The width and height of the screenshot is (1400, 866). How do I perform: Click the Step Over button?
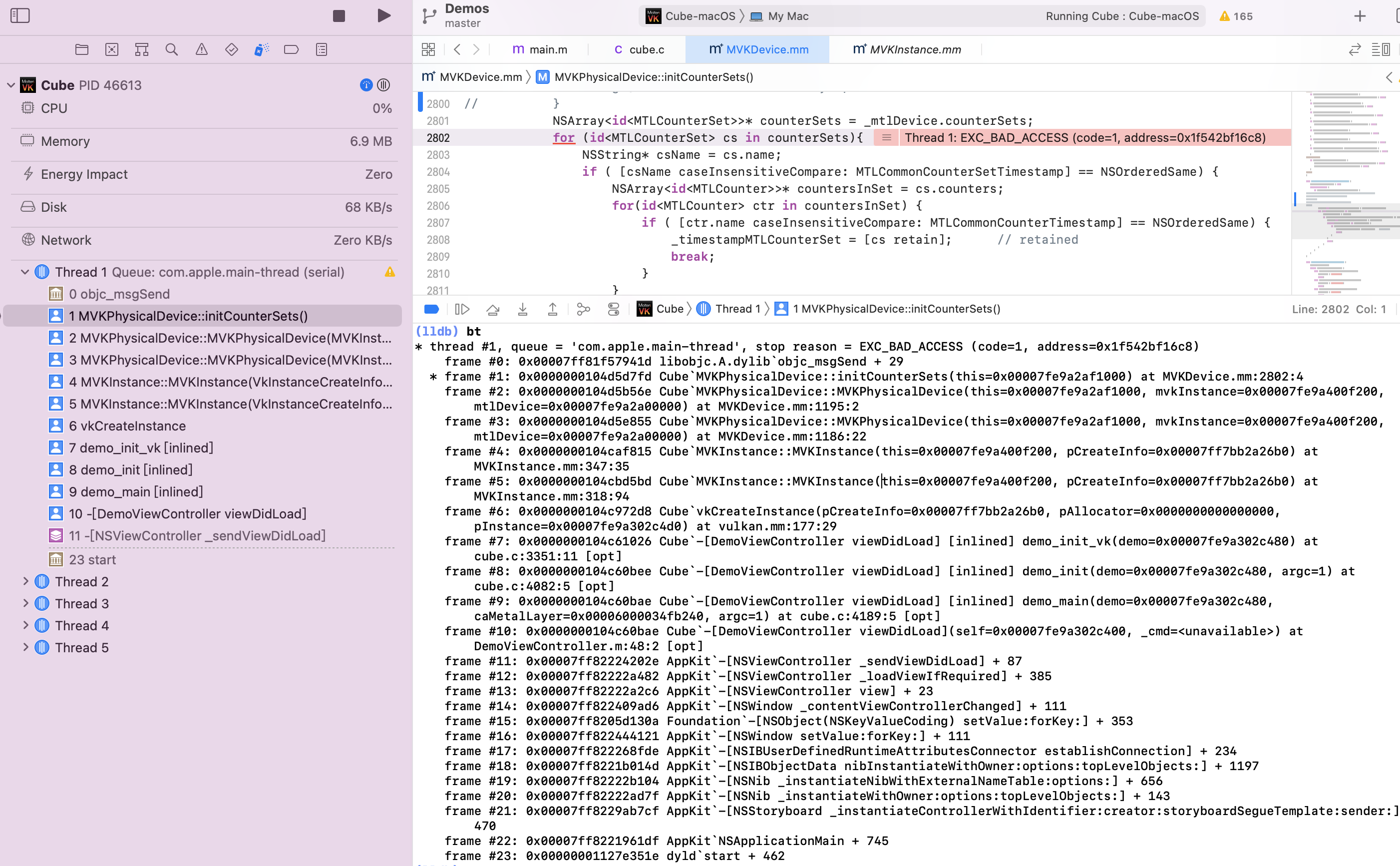493,309
